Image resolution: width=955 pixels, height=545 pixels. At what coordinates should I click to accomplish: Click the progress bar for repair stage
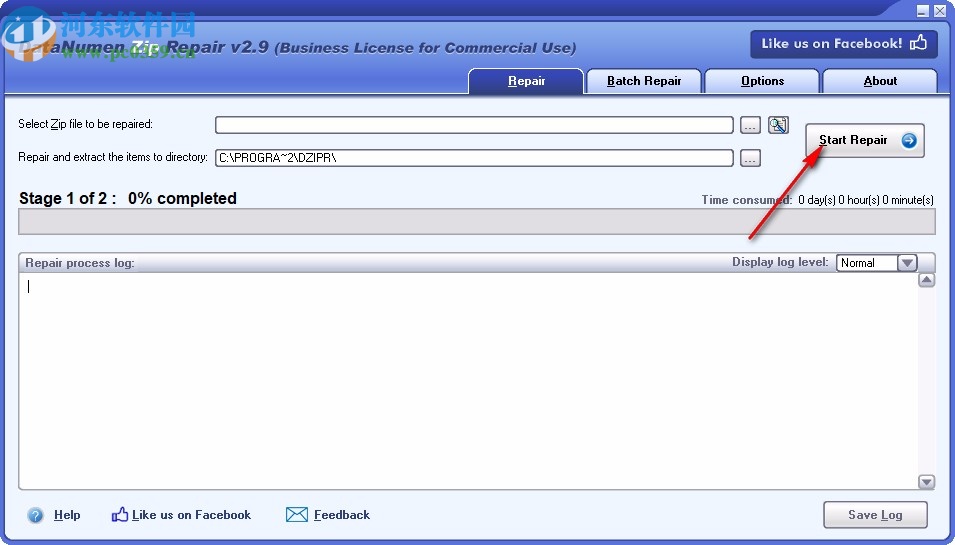477,222
